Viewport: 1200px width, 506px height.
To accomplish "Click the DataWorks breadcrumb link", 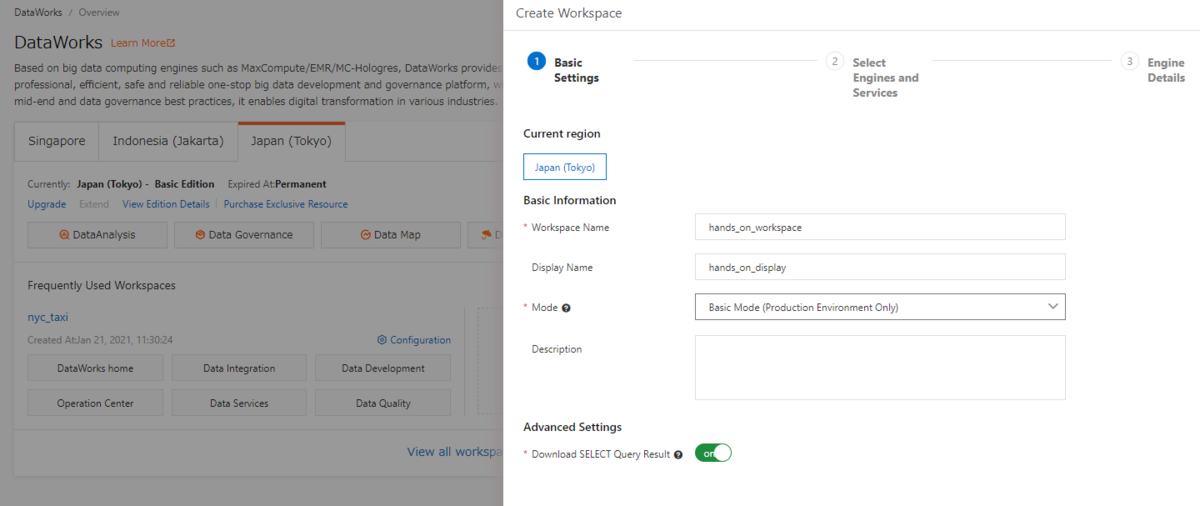I will coord(37,13).
